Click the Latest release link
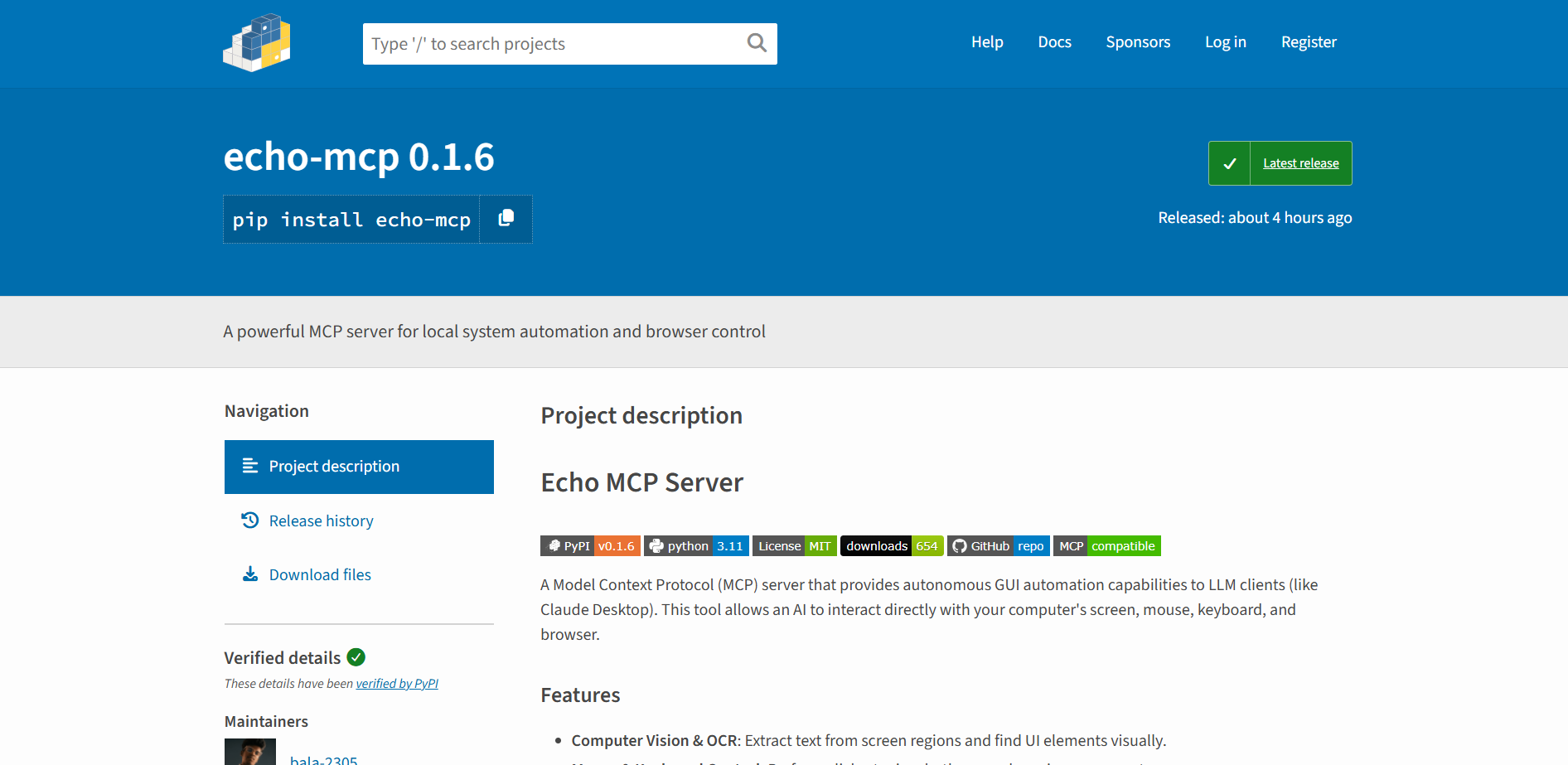Screen dimensions: 1568x765 [1301, 163]
